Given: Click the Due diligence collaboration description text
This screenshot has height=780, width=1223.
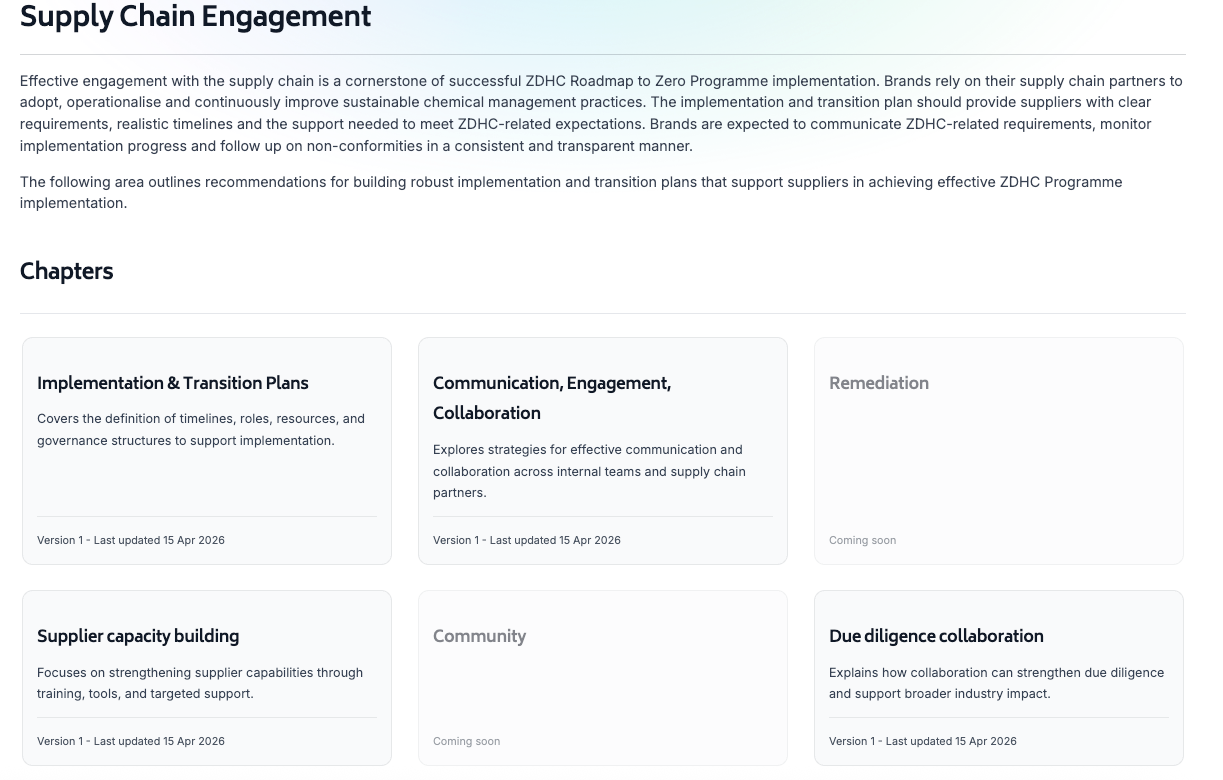Looking at the screenshot, I should (996, 683).
